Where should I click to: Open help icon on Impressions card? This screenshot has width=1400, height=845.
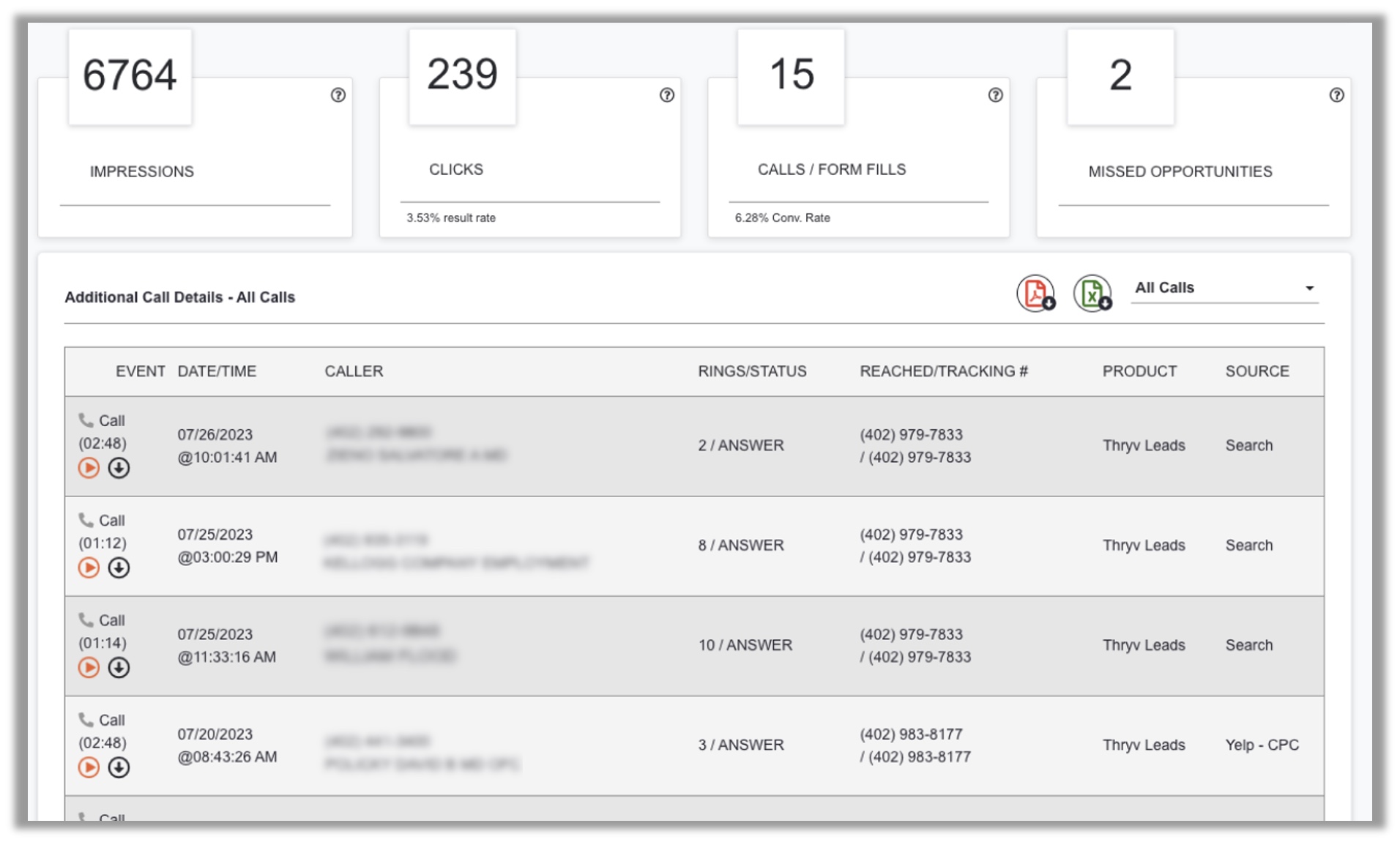[x=338, y=95]
